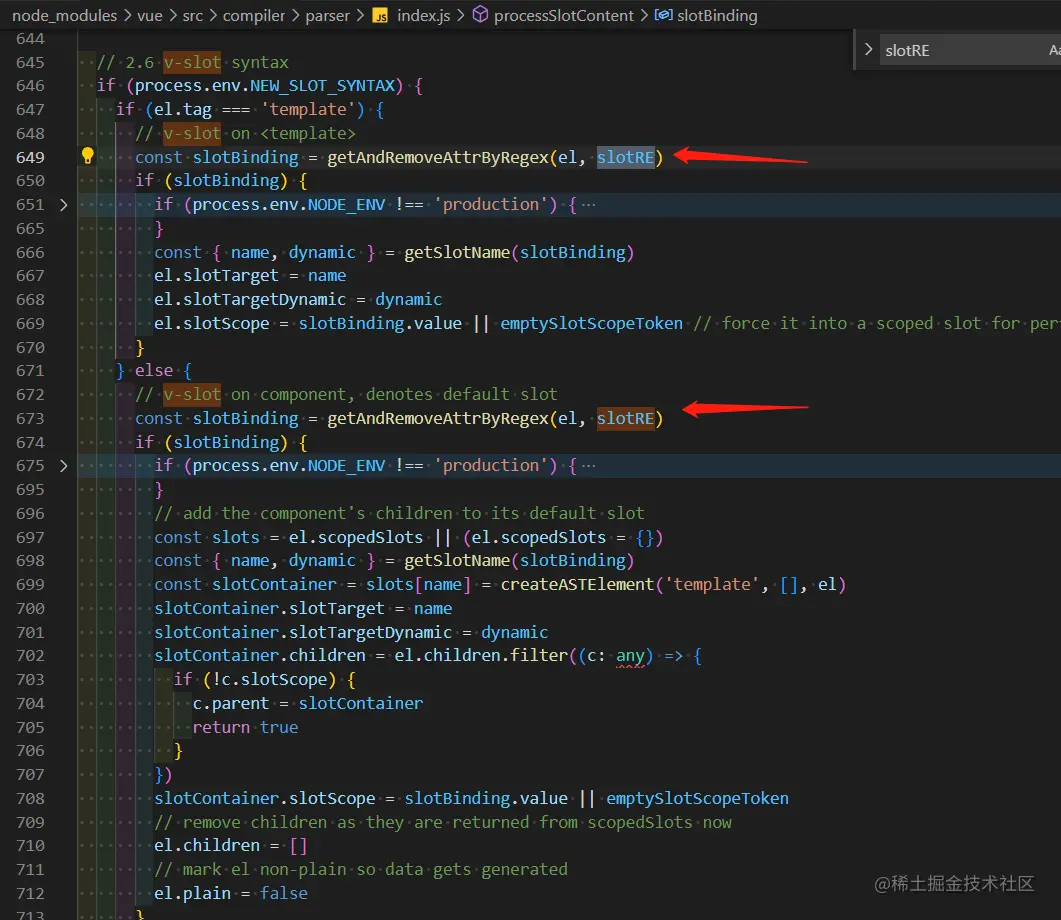Viewport: 1061px width, 920px height.
Task: Open node_modules breadcrumb segment
Action: pos(64,15)
